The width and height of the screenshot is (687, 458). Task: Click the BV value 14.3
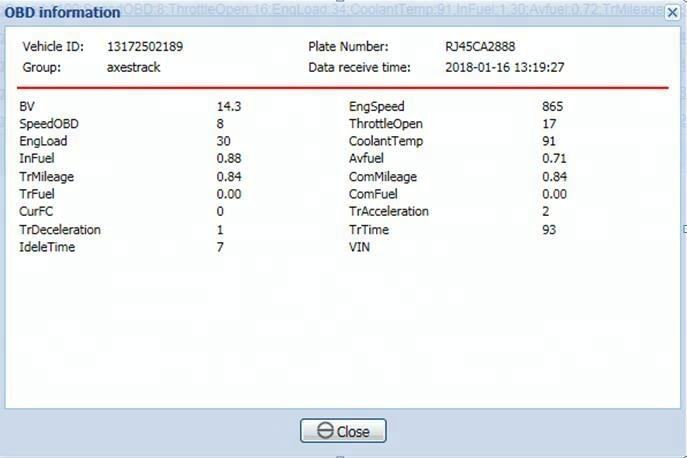click(x=229, y=106)
